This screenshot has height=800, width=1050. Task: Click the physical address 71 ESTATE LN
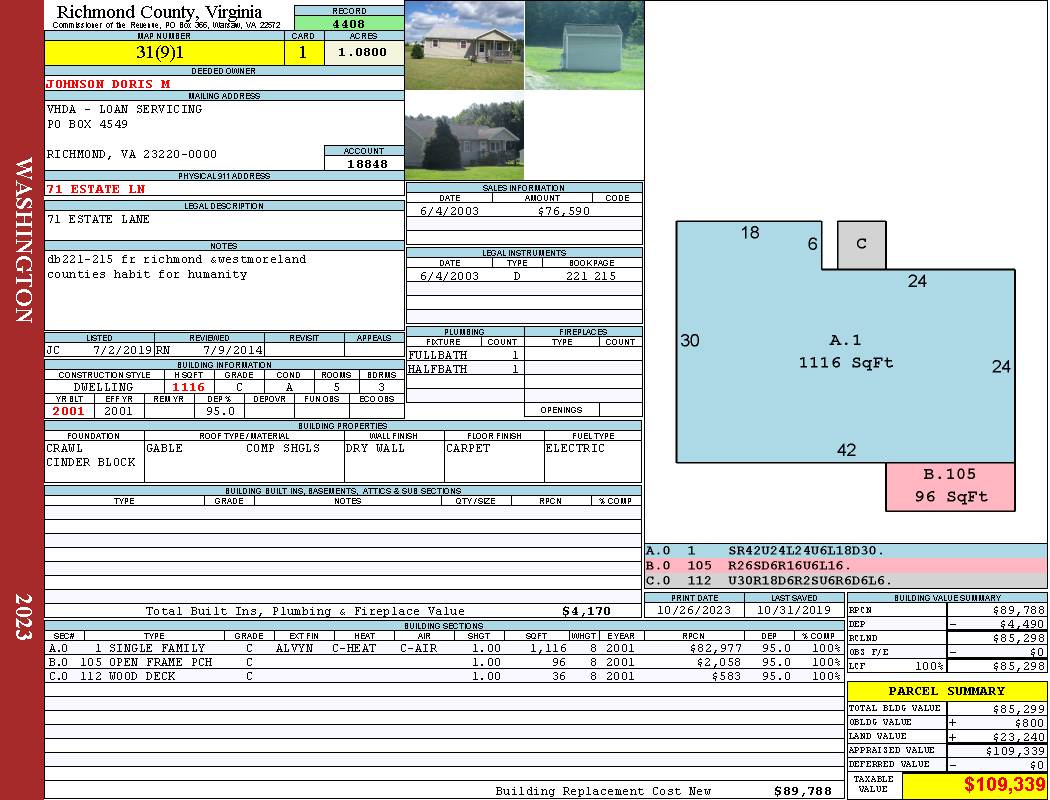pyautogui.click(x=96, y=189)
